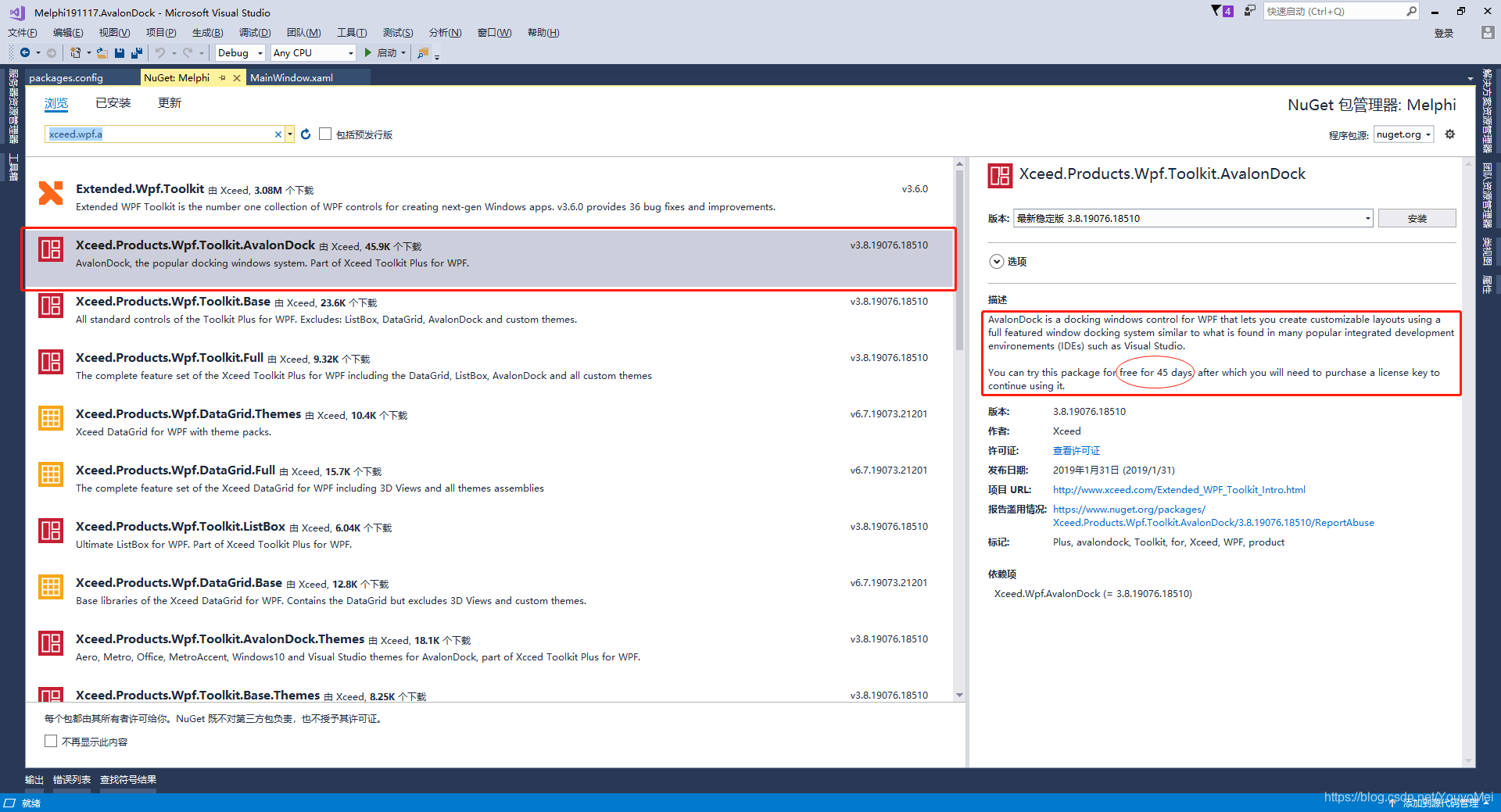Viewport: 1501px width, 812px height.
Task: Click the Xceed DataGrid.Themes package icon
Action: [51, 418]
